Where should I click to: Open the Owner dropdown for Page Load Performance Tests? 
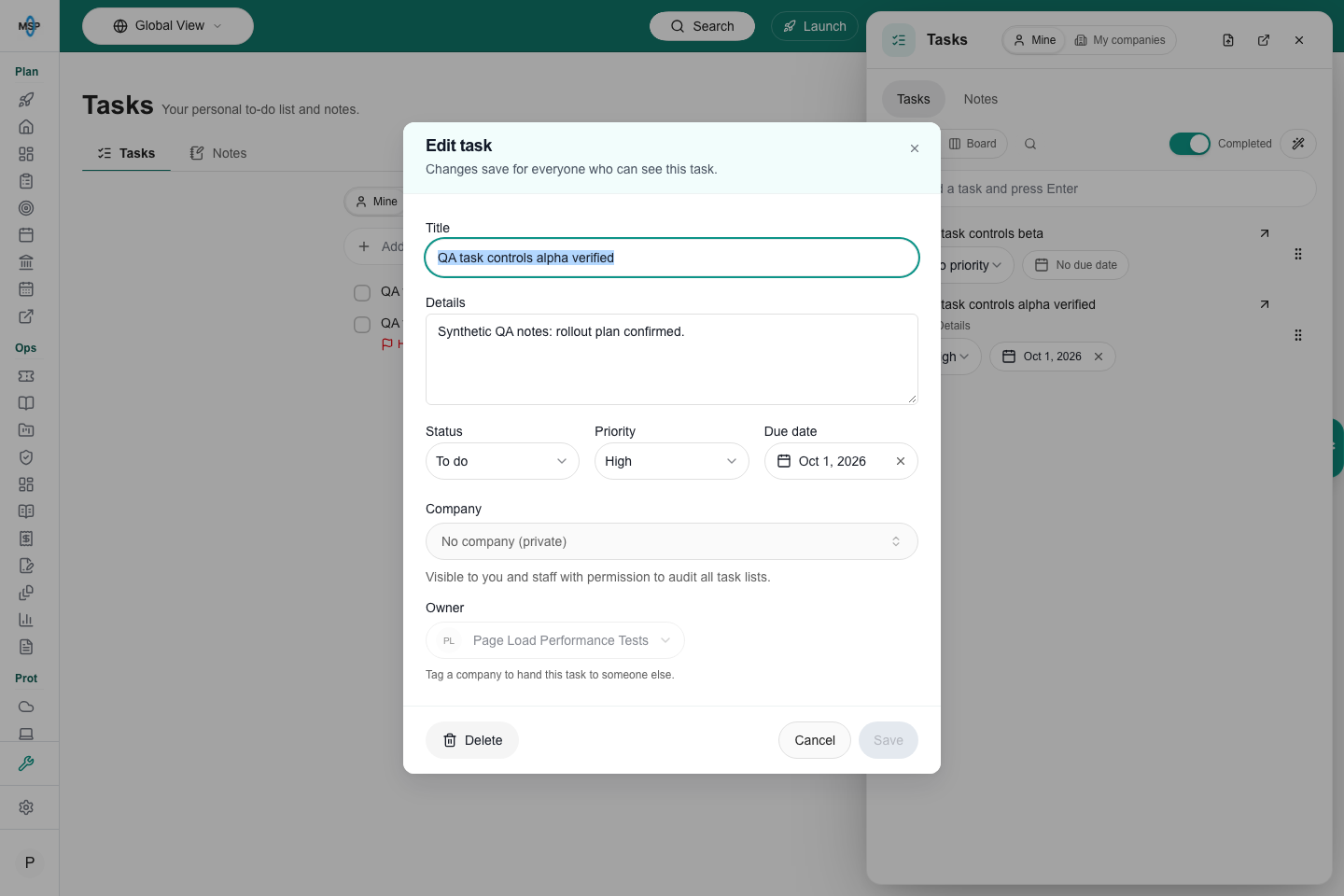click(555, 640)
